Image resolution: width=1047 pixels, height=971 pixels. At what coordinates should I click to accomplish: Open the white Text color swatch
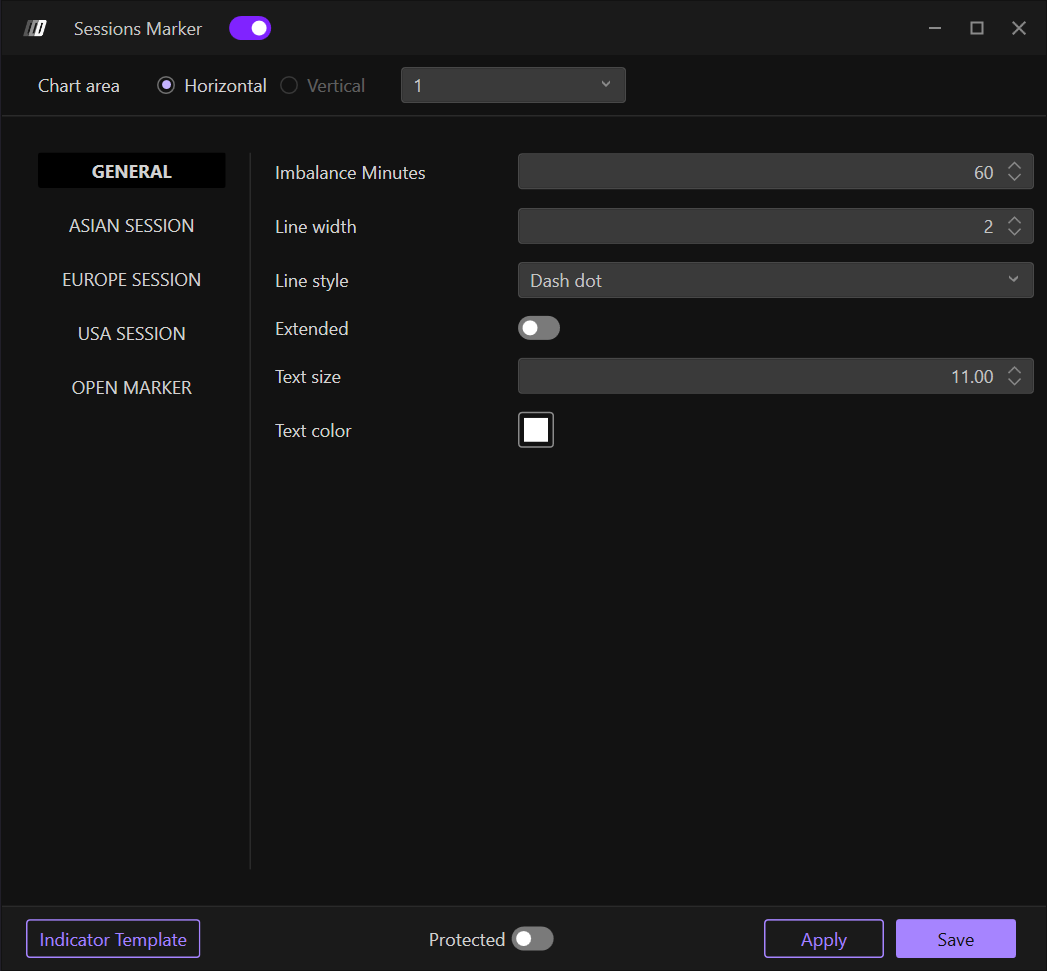click(536, 430)
